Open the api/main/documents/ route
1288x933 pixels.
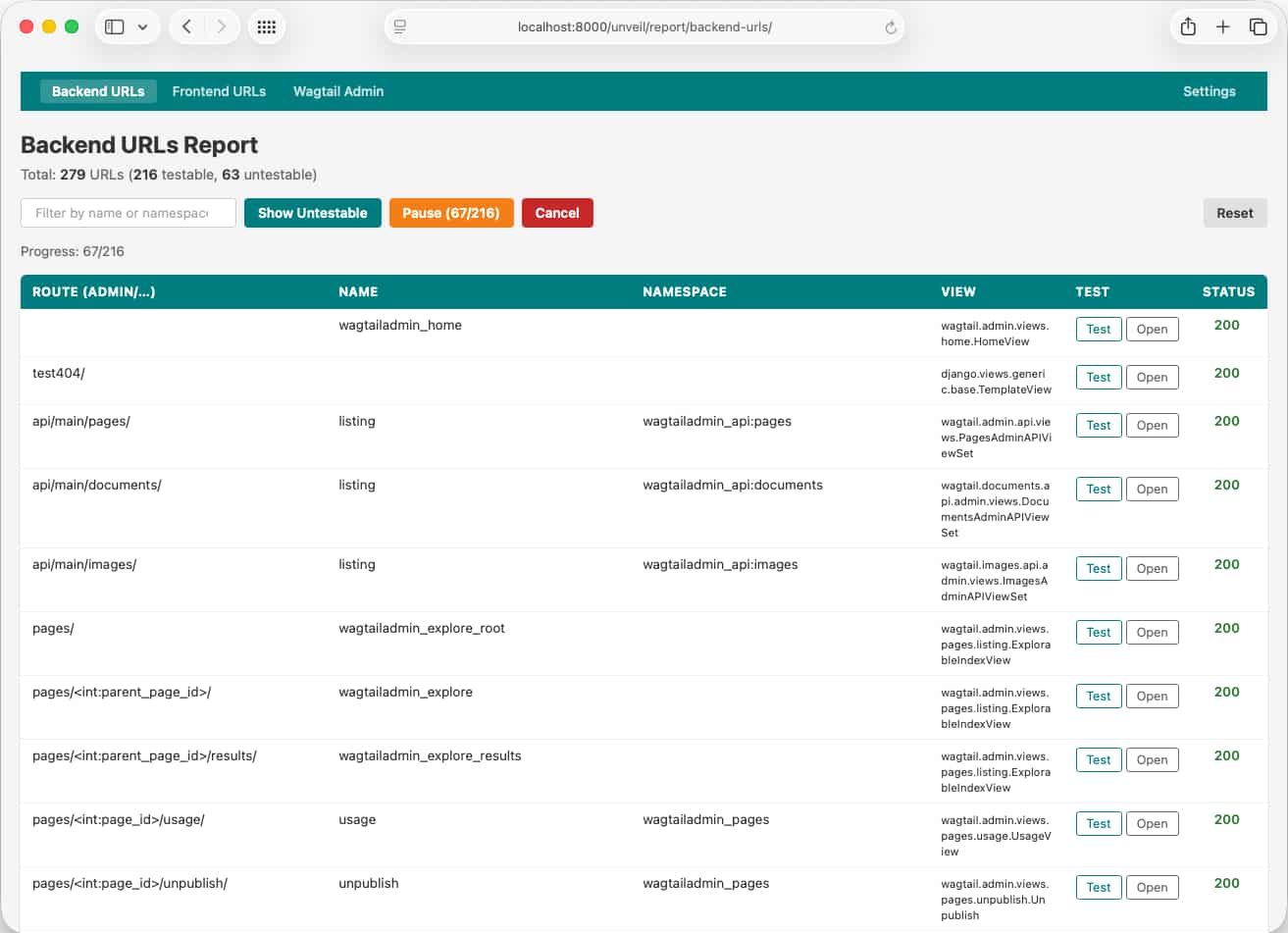[1152, 490]
